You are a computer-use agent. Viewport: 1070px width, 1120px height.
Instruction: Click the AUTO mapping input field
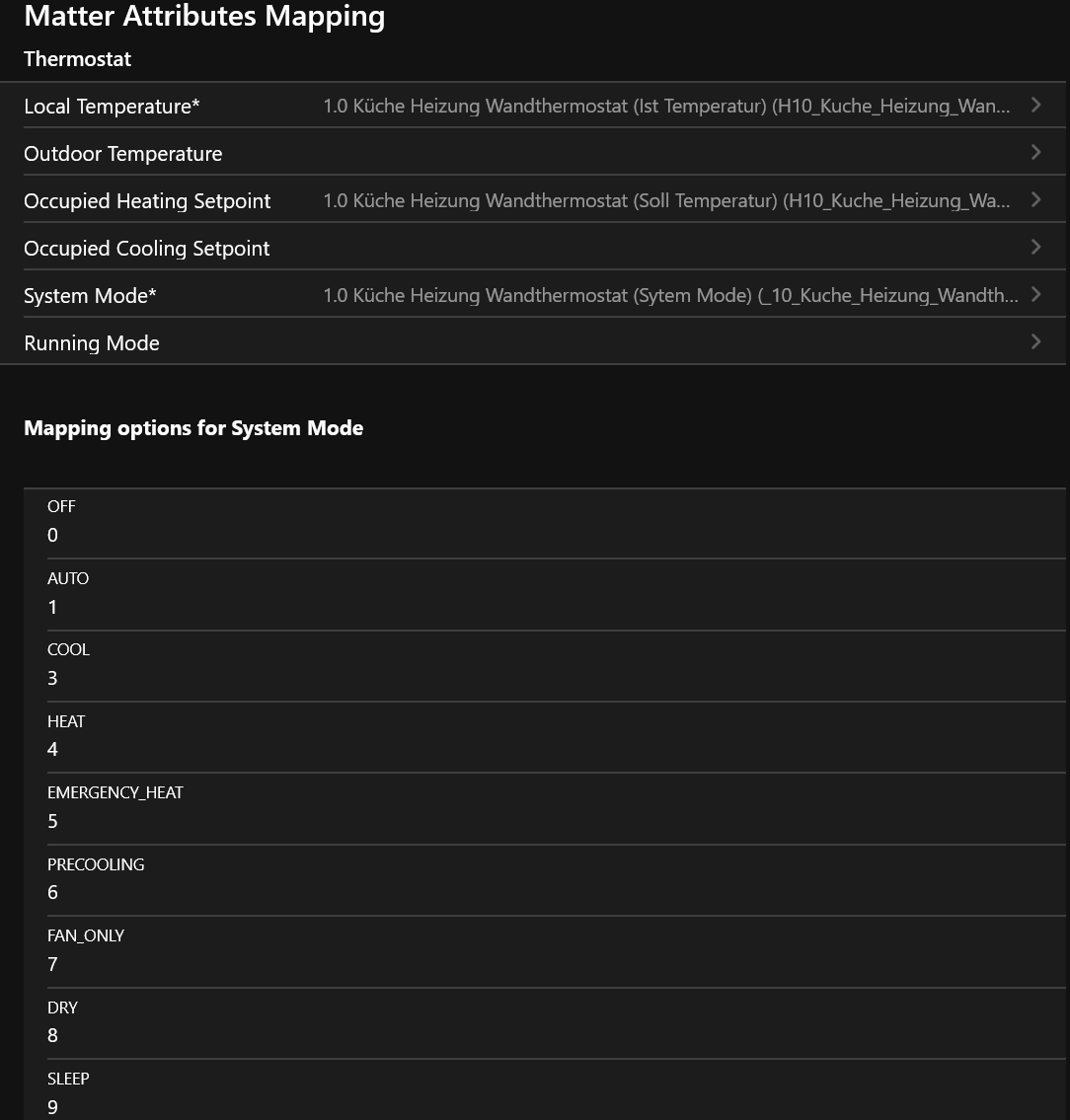(553, 607)
